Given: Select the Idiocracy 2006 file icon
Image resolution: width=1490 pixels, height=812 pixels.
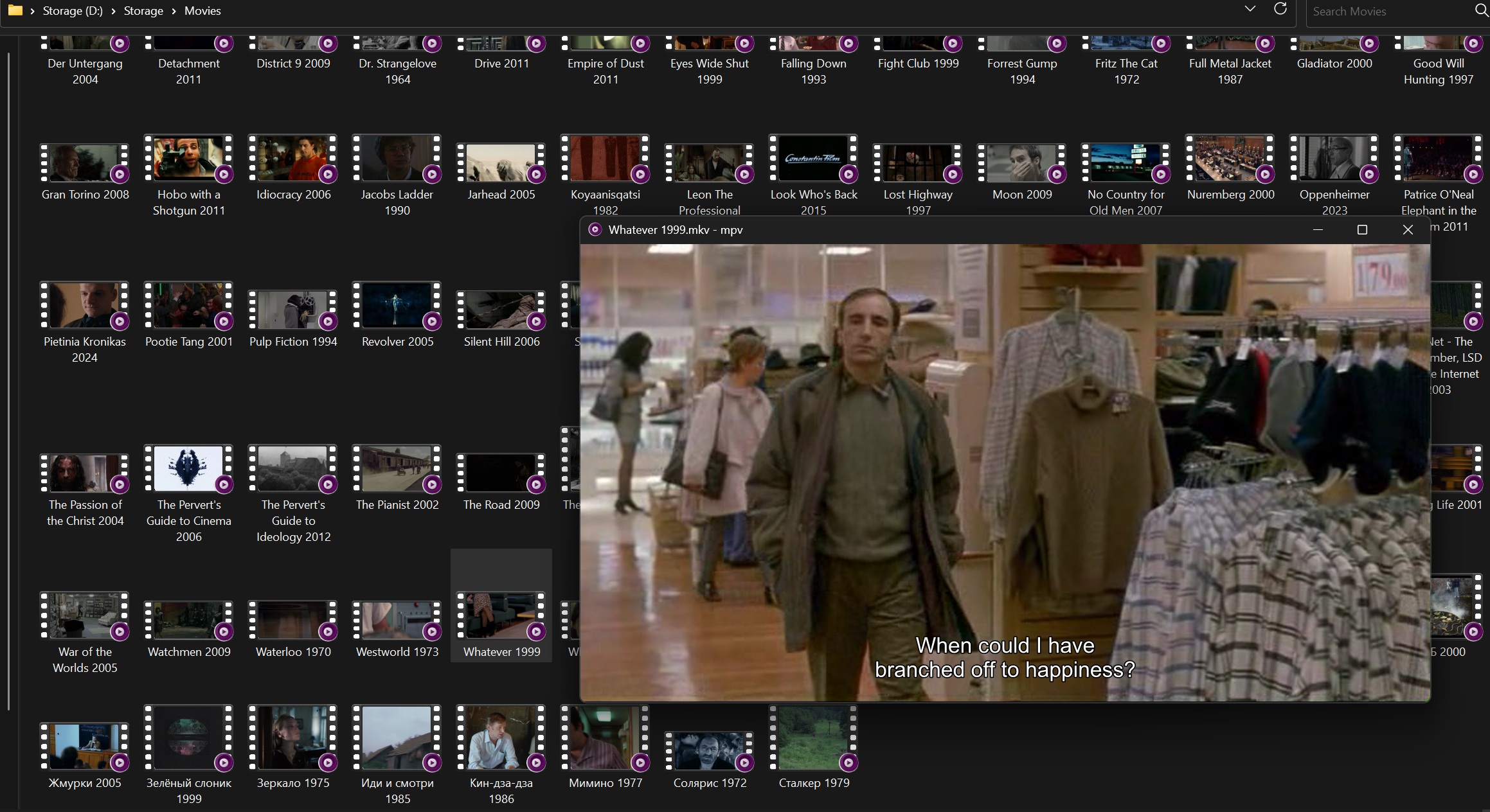Looking at the screenshot, I should click(292, 159).
